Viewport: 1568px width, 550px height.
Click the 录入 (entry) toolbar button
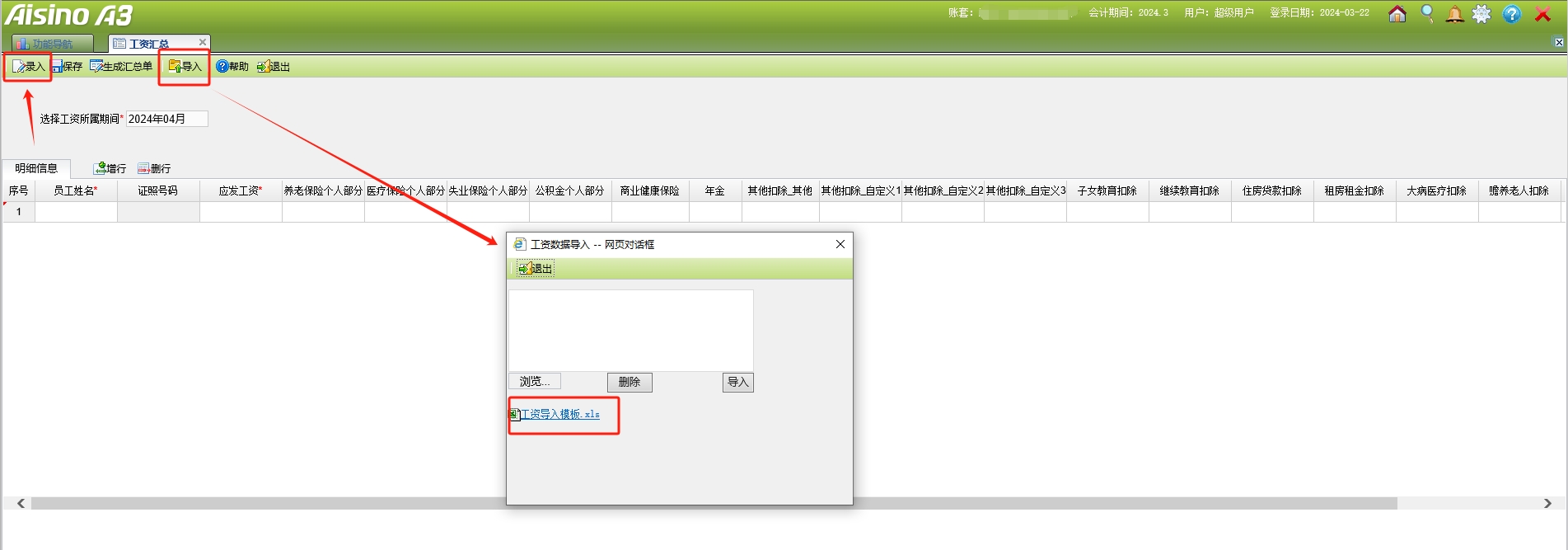tap(29, 67)
